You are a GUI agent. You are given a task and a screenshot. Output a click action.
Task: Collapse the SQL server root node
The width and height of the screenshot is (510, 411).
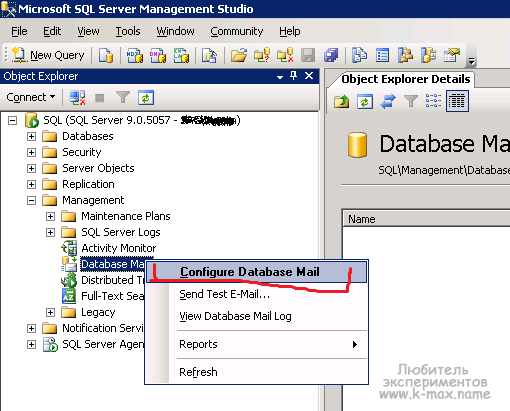pyautogui.click(x=12, y=120)
